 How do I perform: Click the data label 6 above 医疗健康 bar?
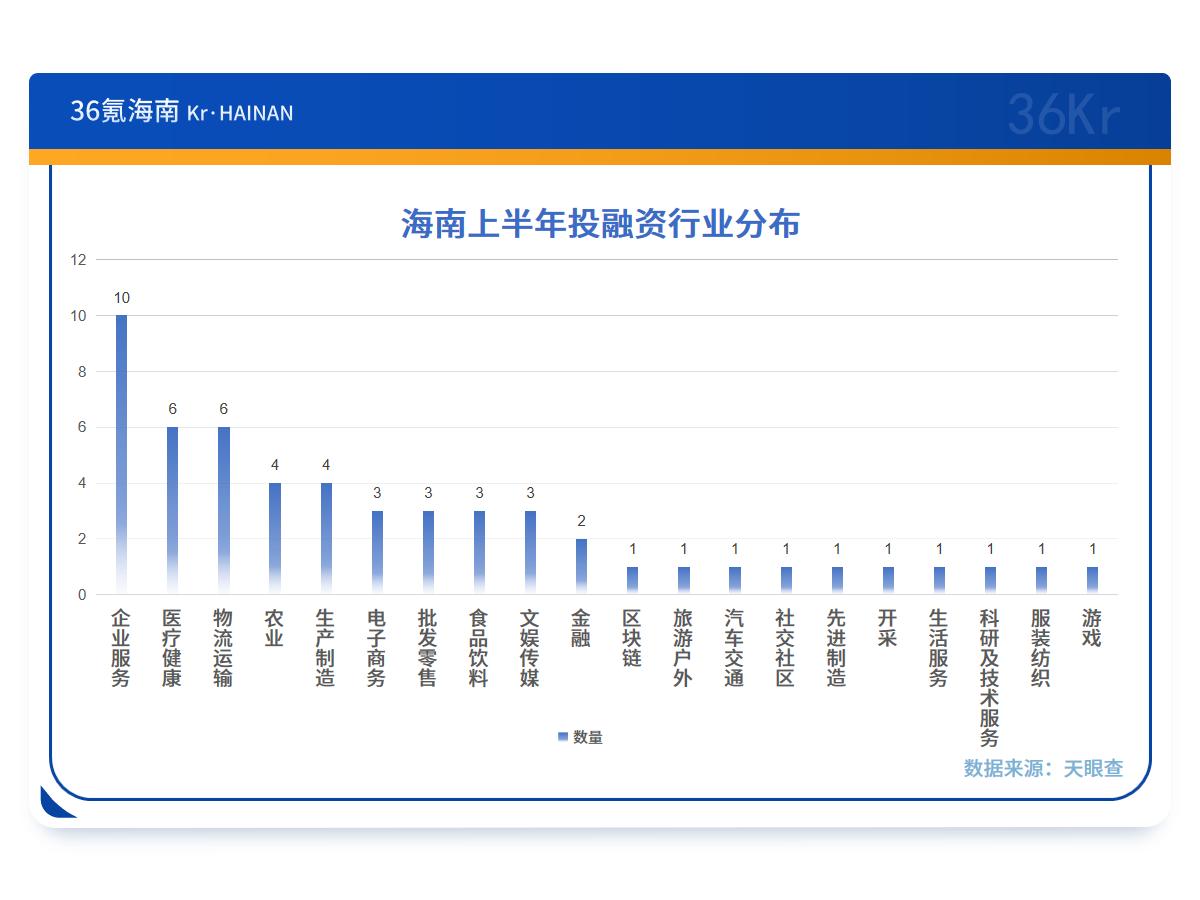(172, 409)
